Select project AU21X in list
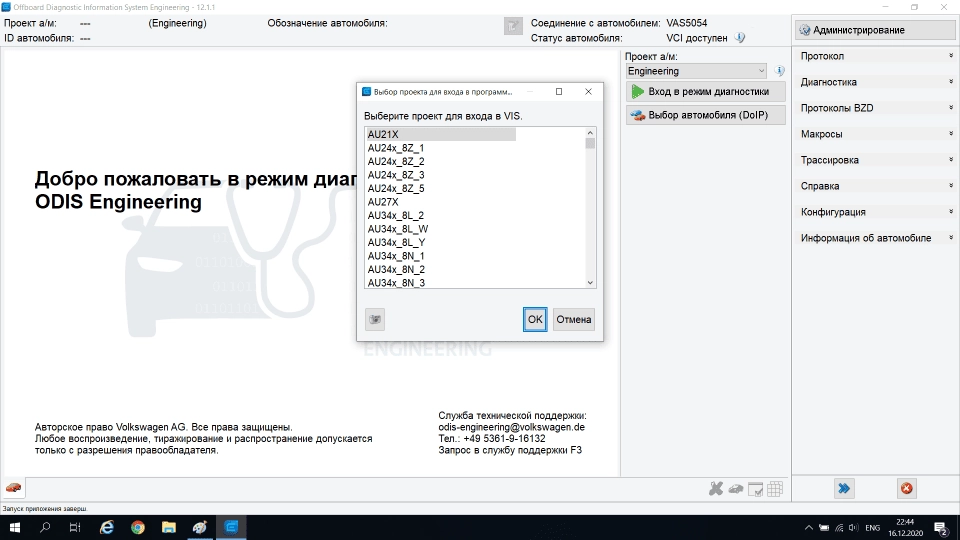This screenshot has height=540, width=960. coord(441,135)
